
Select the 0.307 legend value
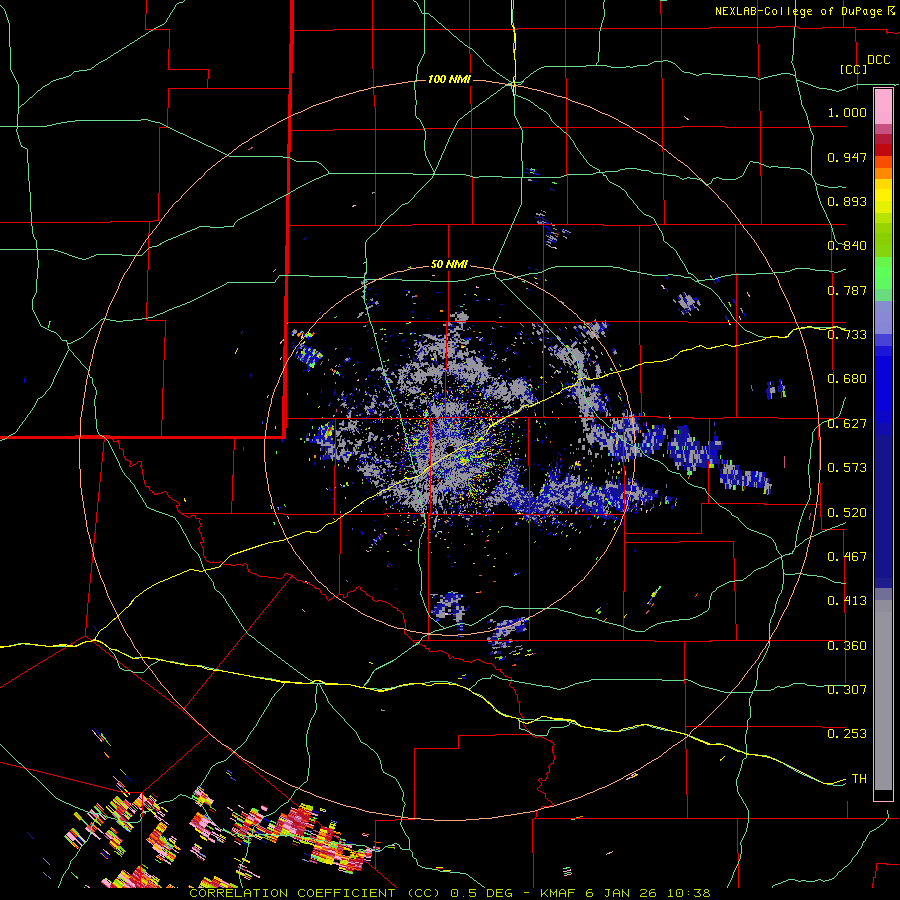847,690
